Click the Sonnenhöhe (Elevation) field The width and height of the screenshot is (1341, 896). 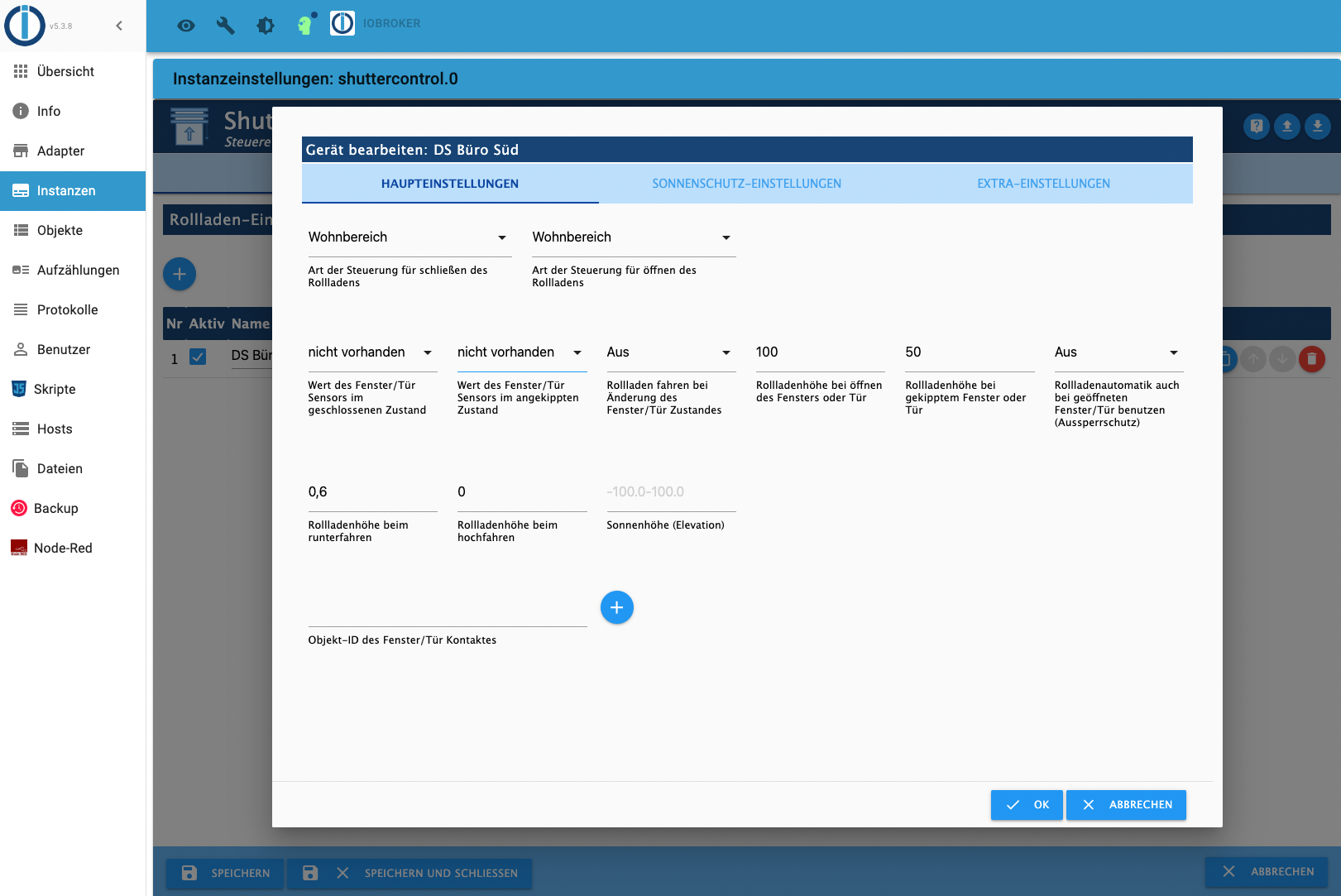point(671,492)
